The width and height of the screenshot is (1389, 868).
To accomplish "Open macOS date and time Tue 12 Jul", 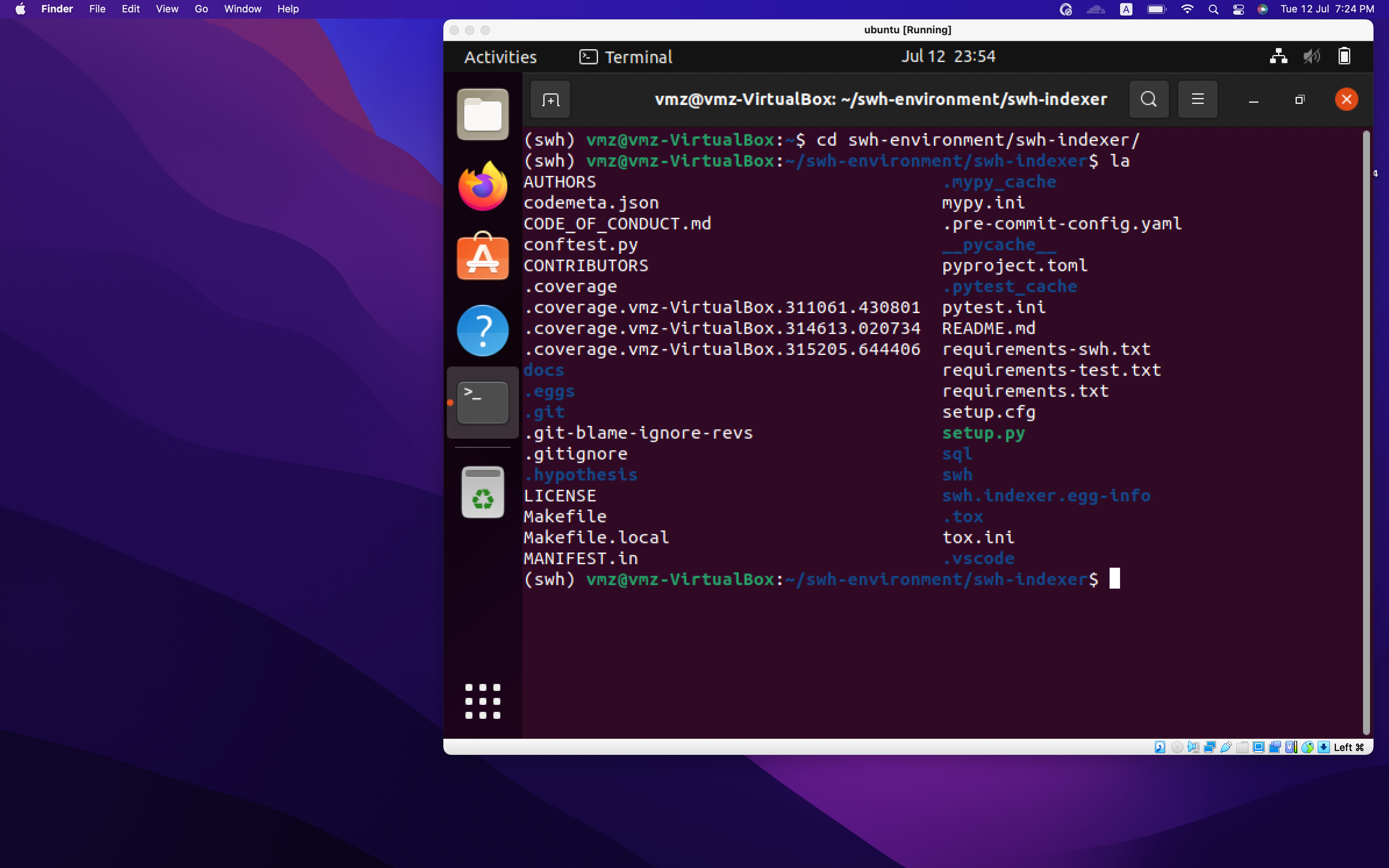I will 1327,9.
